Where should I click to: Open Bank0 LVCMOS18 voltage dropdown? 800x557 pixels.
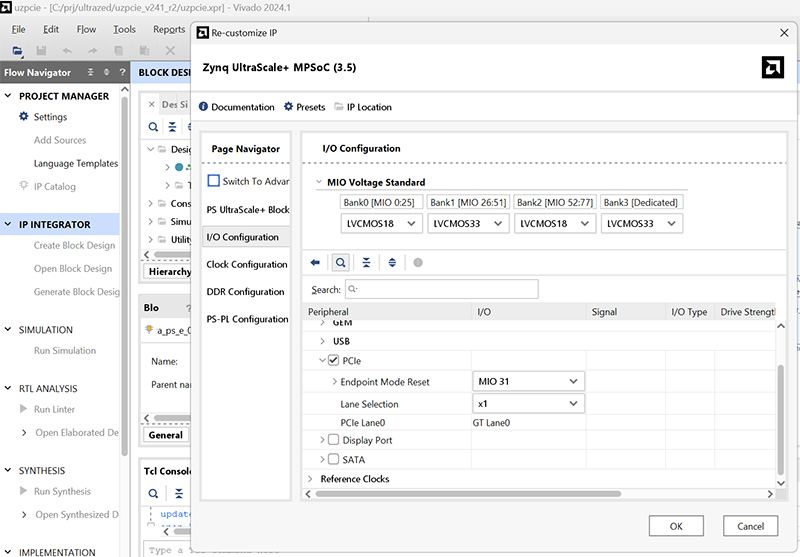point(381,224)
